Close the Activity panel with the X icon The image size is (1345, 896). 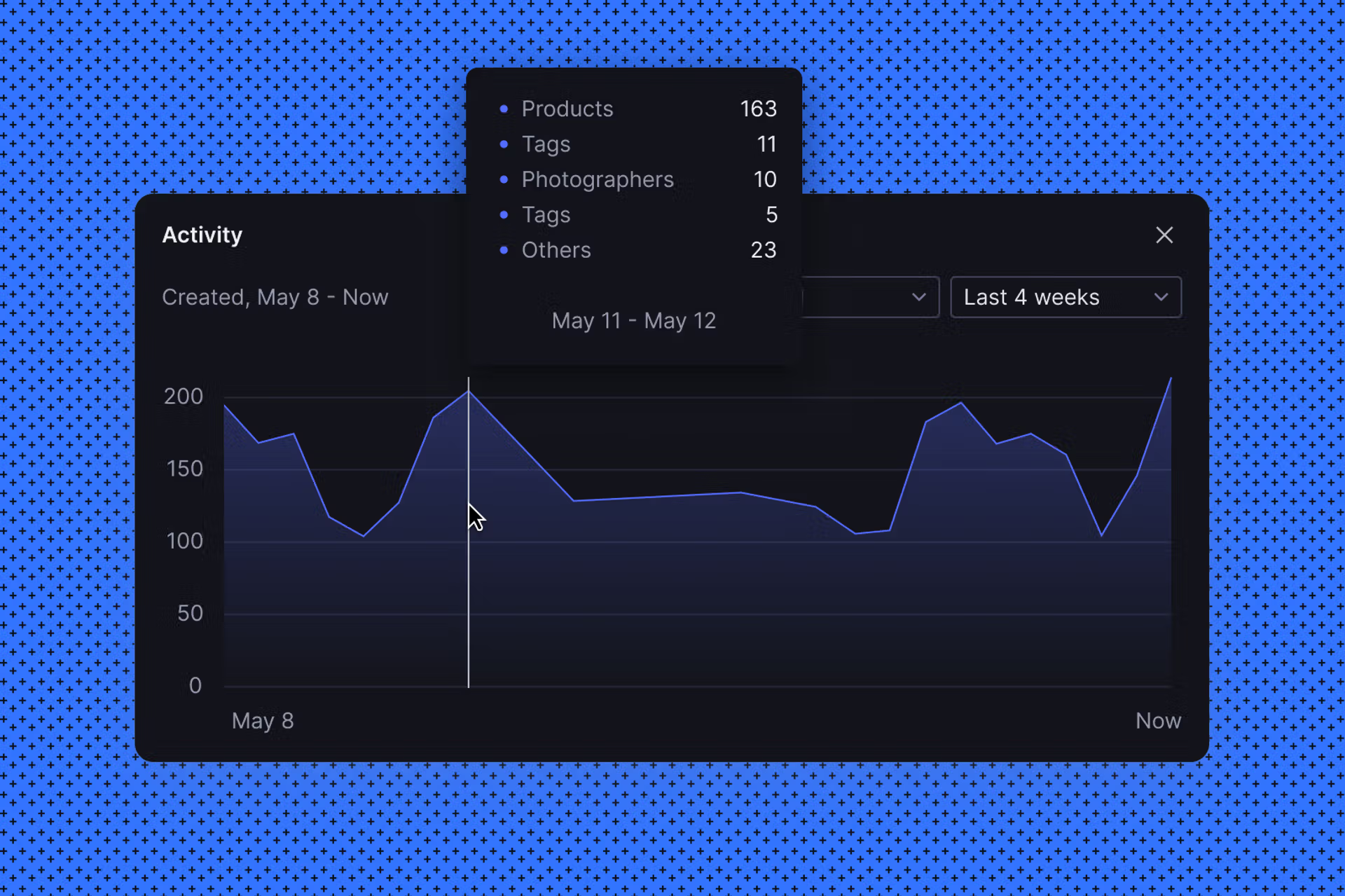pyautogui.click(x=1164, y=235)
